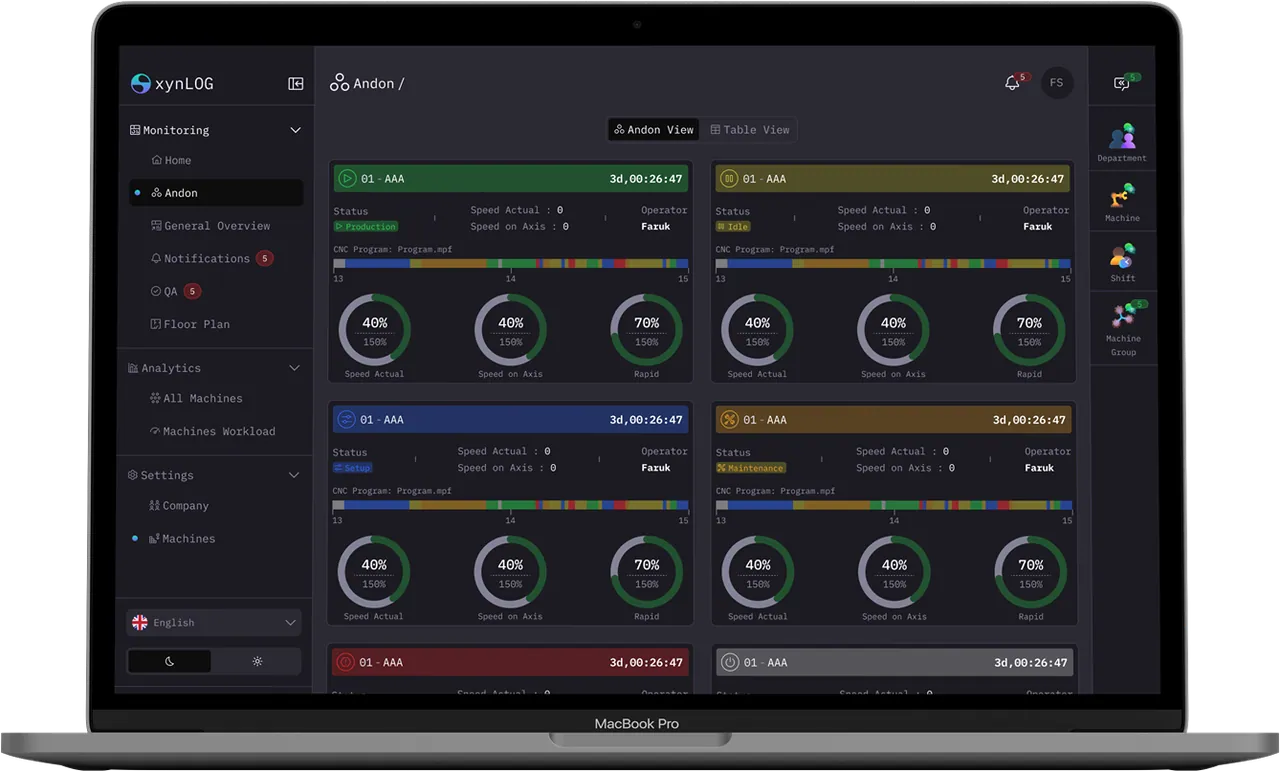Click the CNC program timeline bar
The width and height of the screenshot is (1280, 771).
pos(510,263)
